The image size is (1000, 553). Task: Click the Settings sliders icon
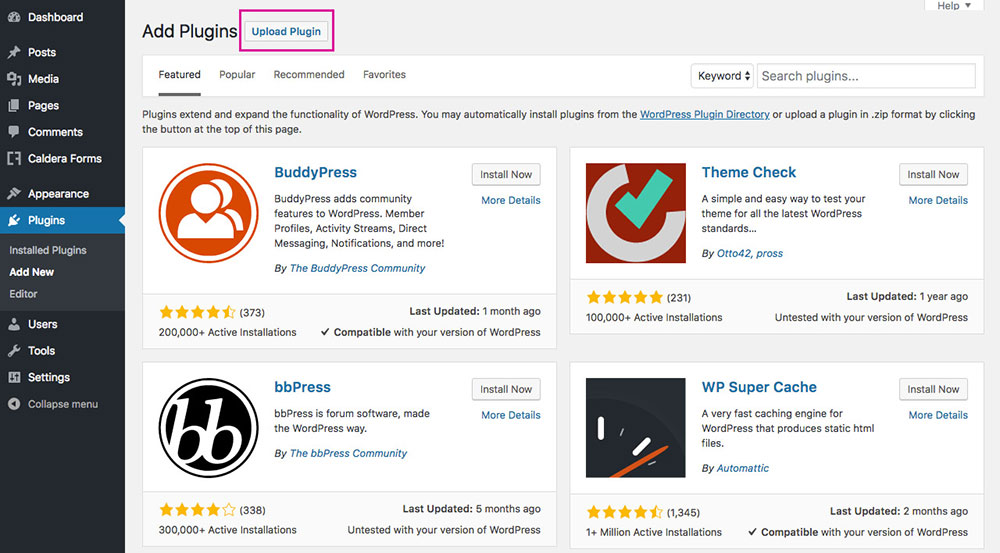[13, 378]
